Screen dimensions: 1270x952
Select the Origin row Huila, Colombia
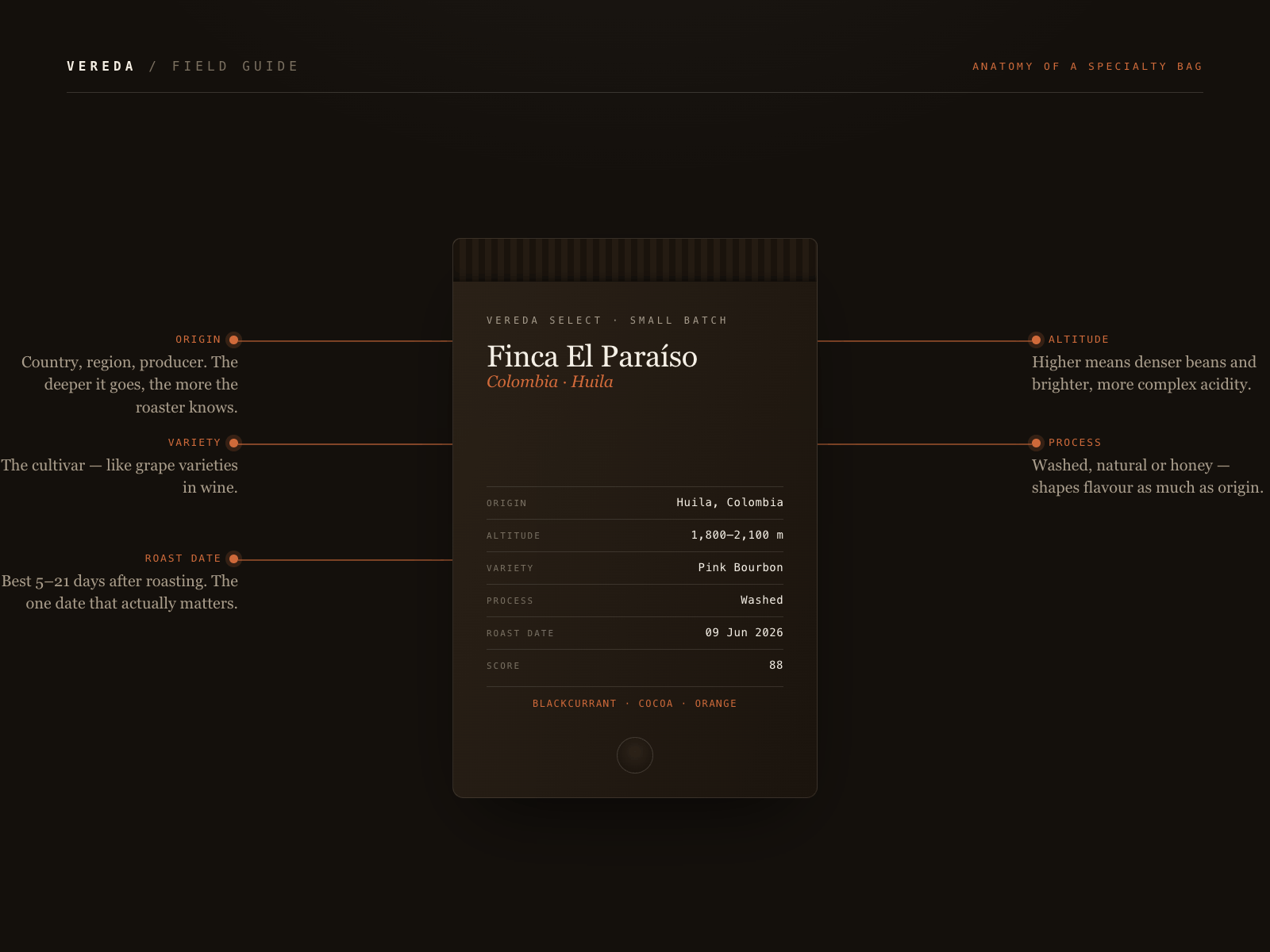(x=635, y=503)
